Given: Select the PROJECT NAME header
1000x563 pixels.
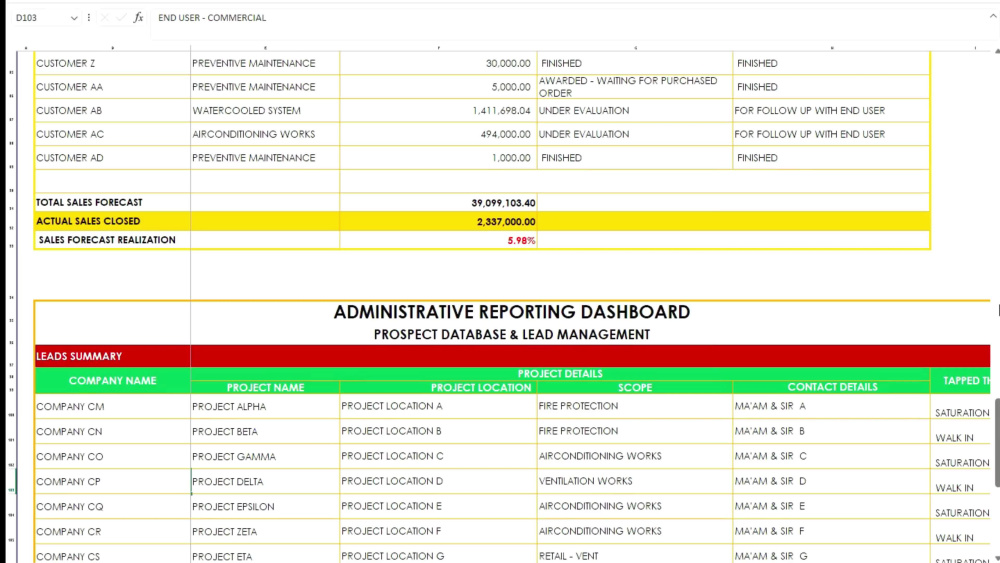Looking at the screenshot, I should pyautogui.click(x=265, y=387).
